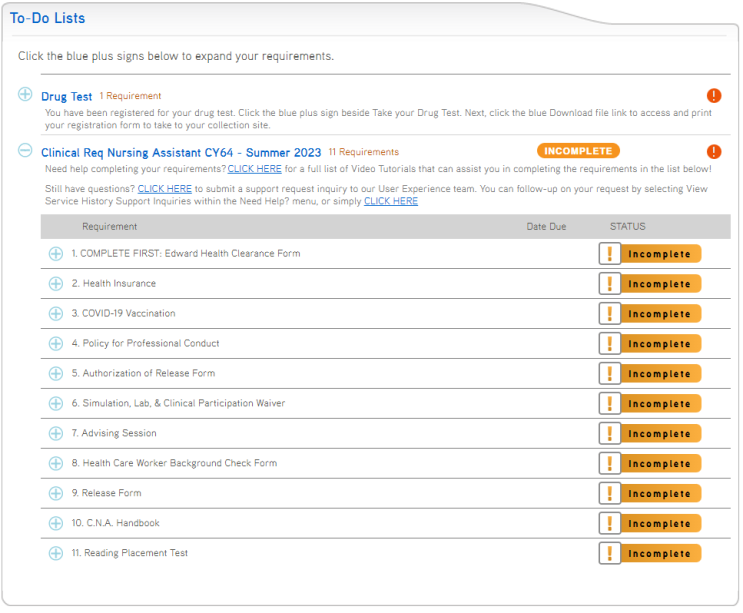This screenshot has height=613, width=743.
Task: Click exclamation icon in Simulation, Lab waiver row
Action: click(x=610, y=404)
